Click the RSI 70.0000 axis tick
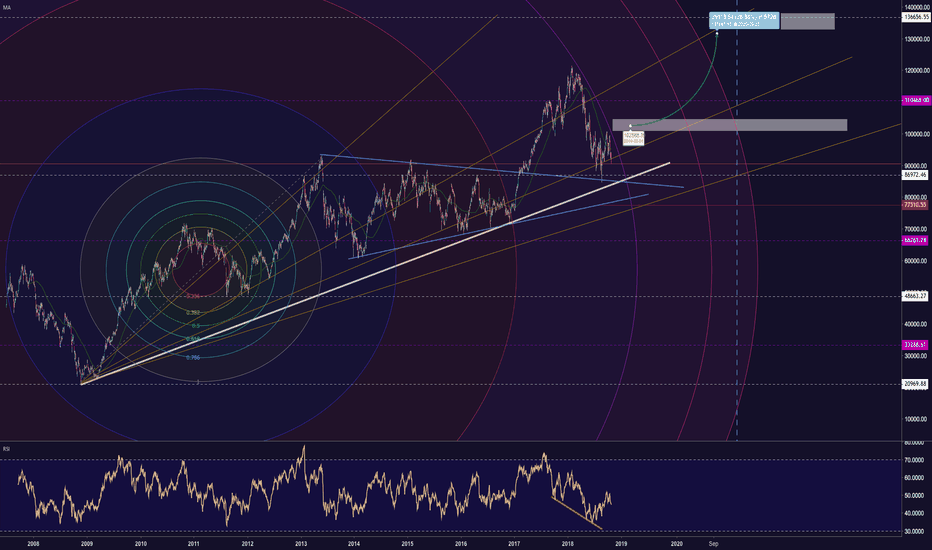 coord(914,460)
